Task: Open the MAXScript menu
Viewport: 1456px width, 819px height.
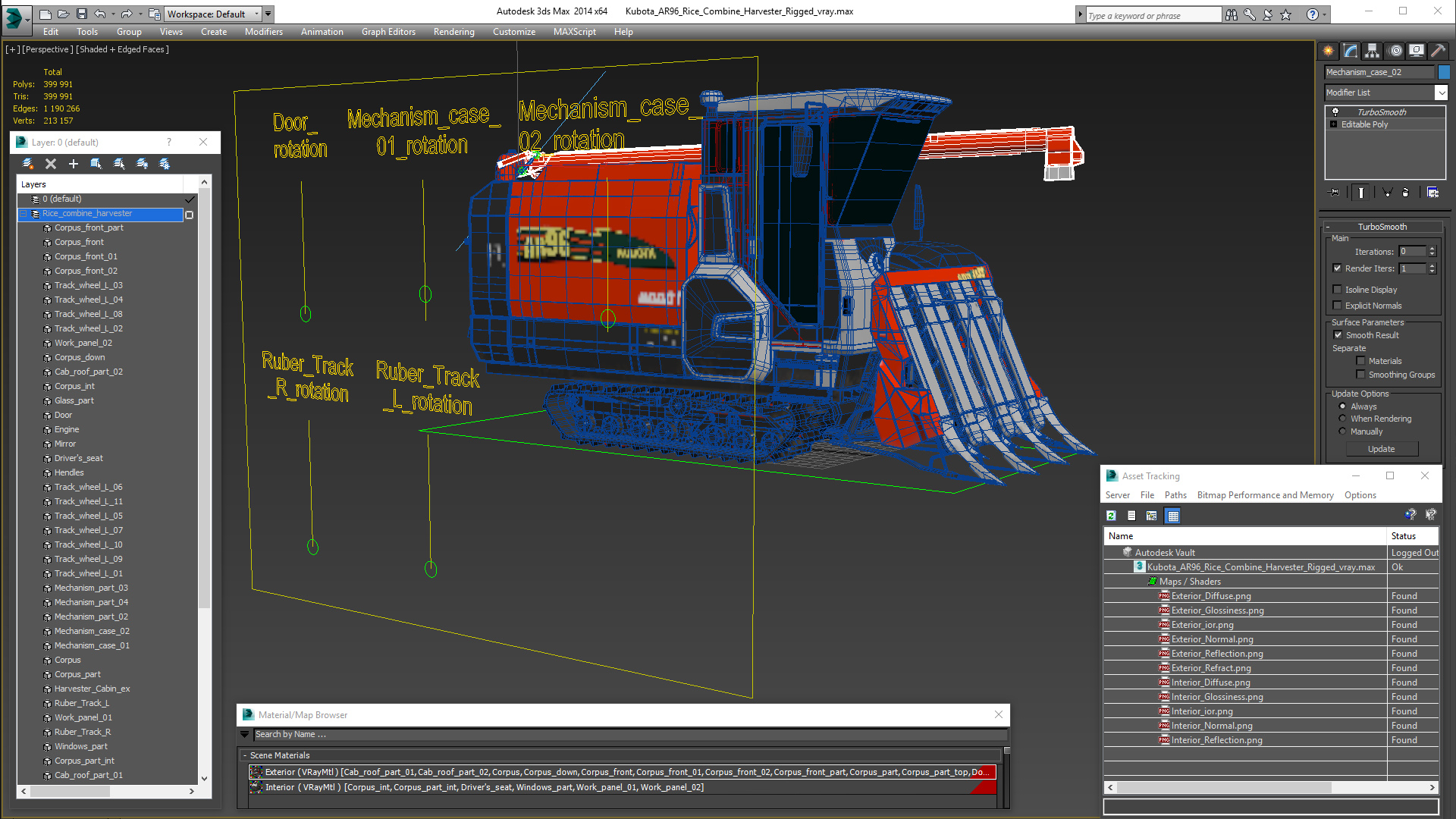Action: pyautogui.click(x=574, y=32)
